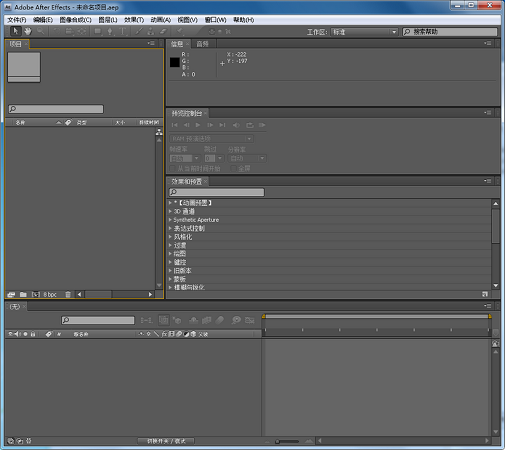Toggle the loop playback button
Image resolution: width=505 pixels, height=450 pixels.
[250, 125]
